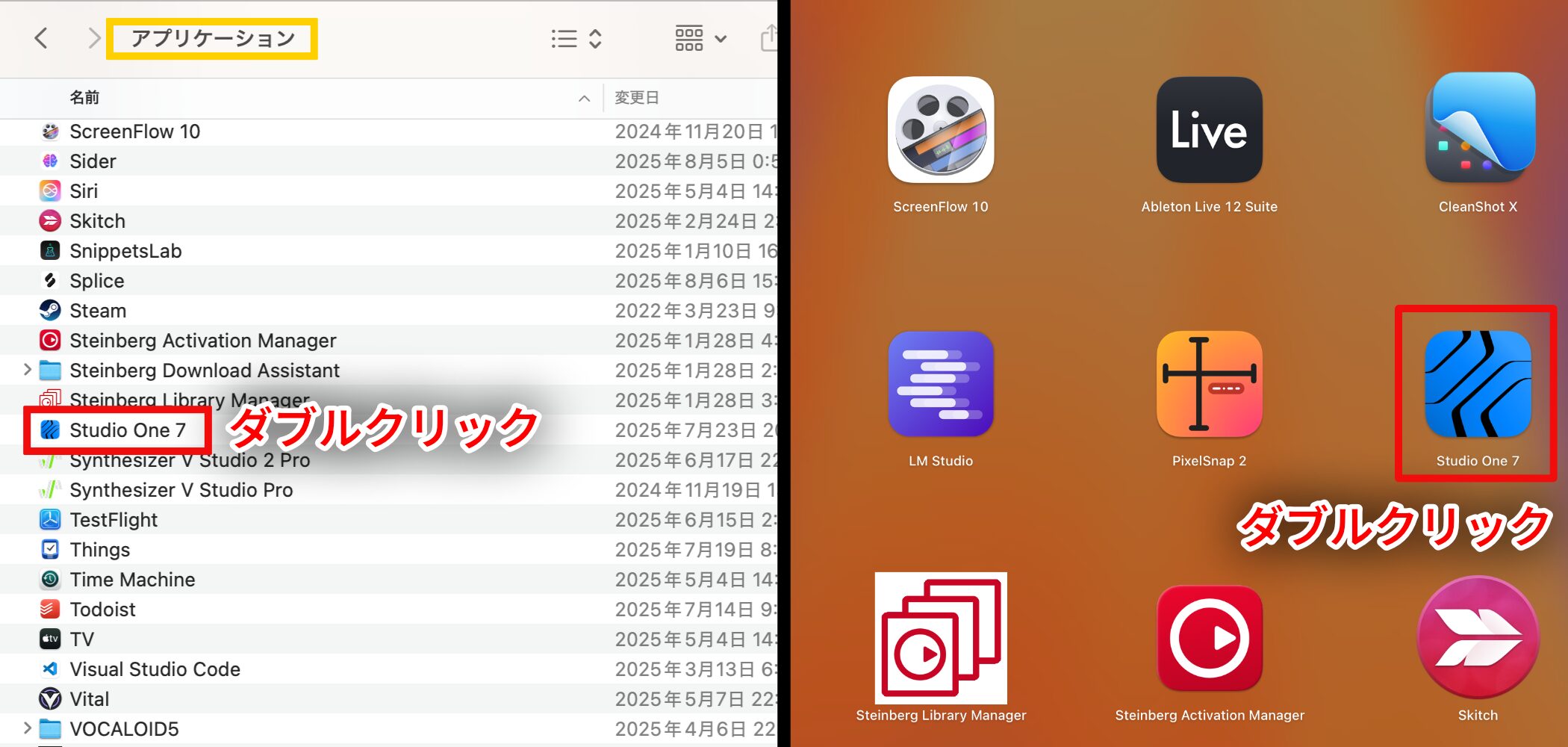Click the share button in Finder toolbar

tap(768, 38)
